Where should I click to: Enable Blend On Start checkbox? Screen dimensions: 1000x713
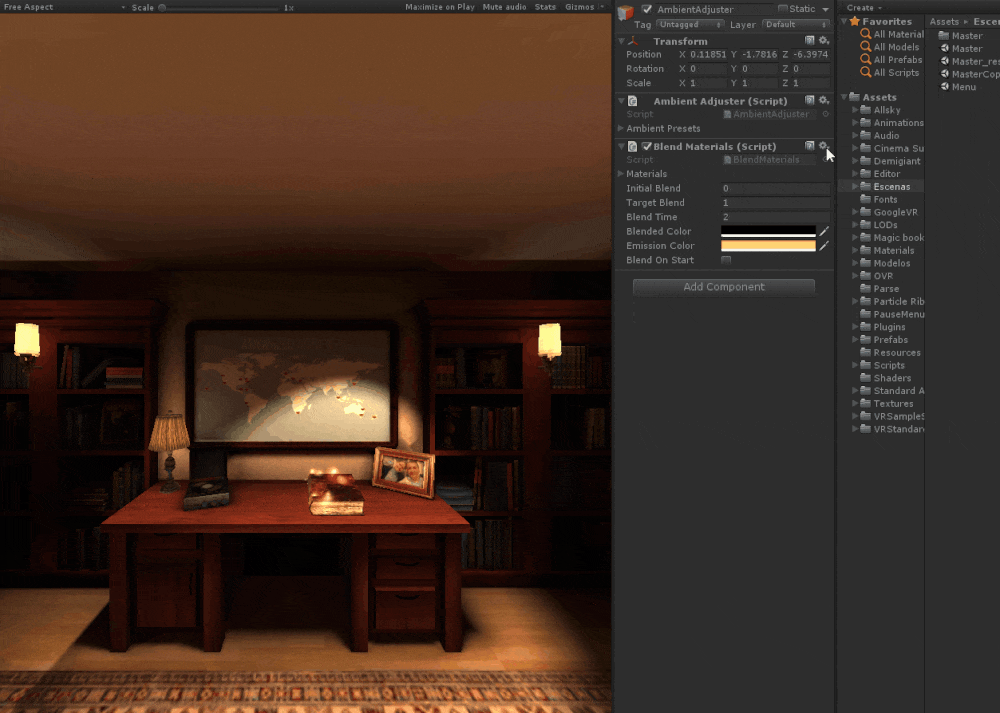pos(726,260)
